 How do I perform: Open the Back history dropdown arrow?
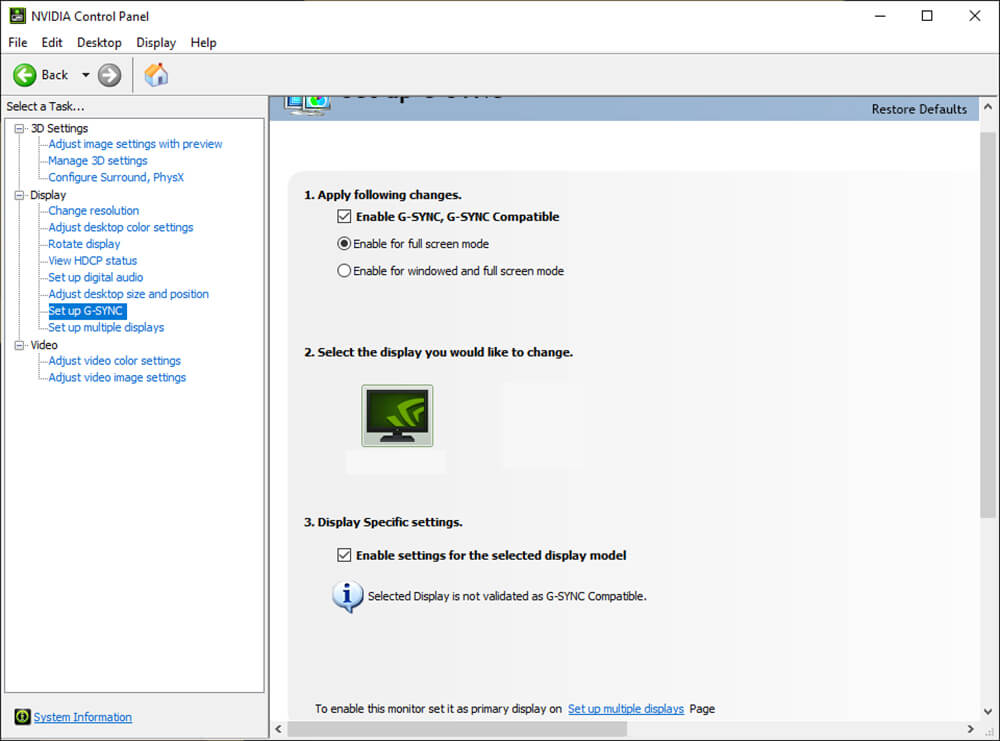click(85, 75)
